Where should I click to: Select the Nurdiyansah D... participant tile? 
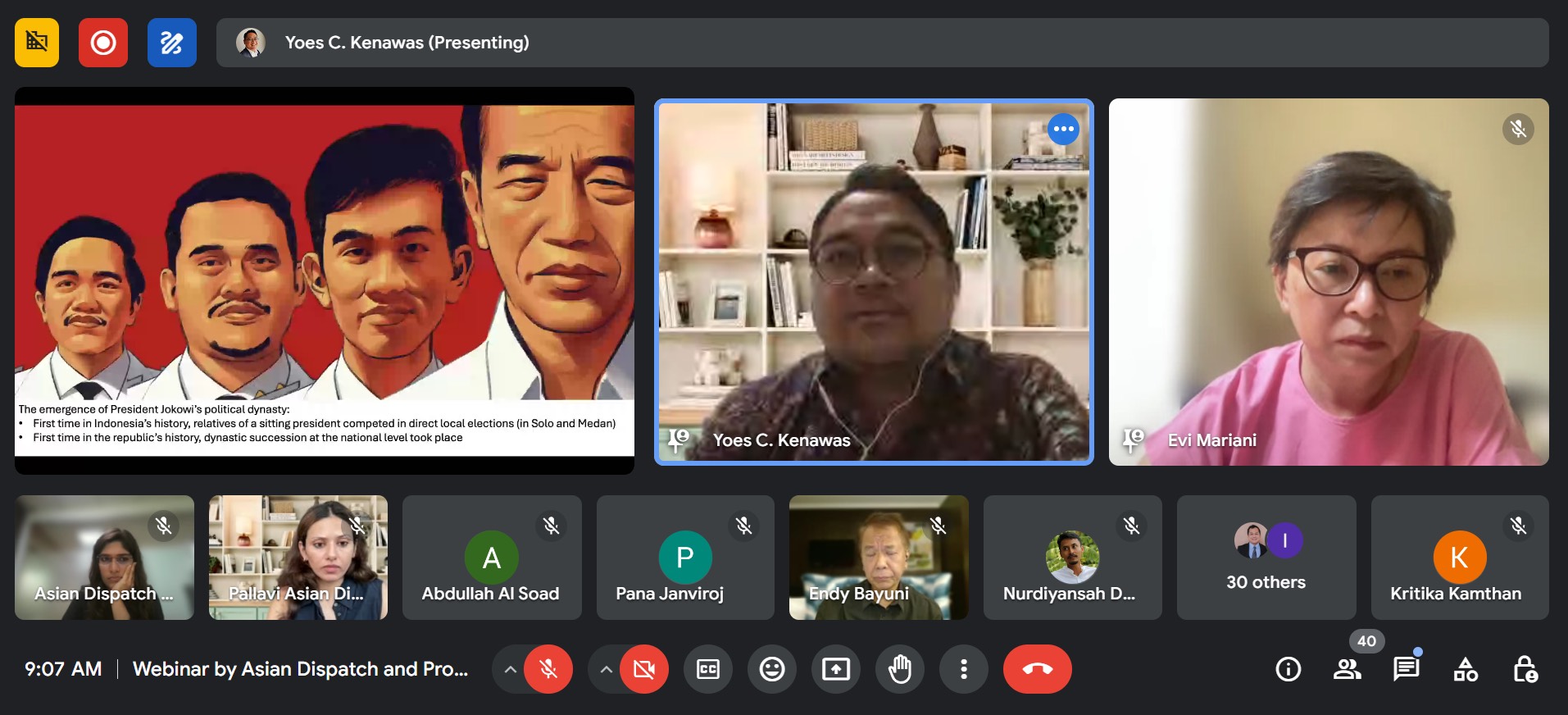point(1072,557)
